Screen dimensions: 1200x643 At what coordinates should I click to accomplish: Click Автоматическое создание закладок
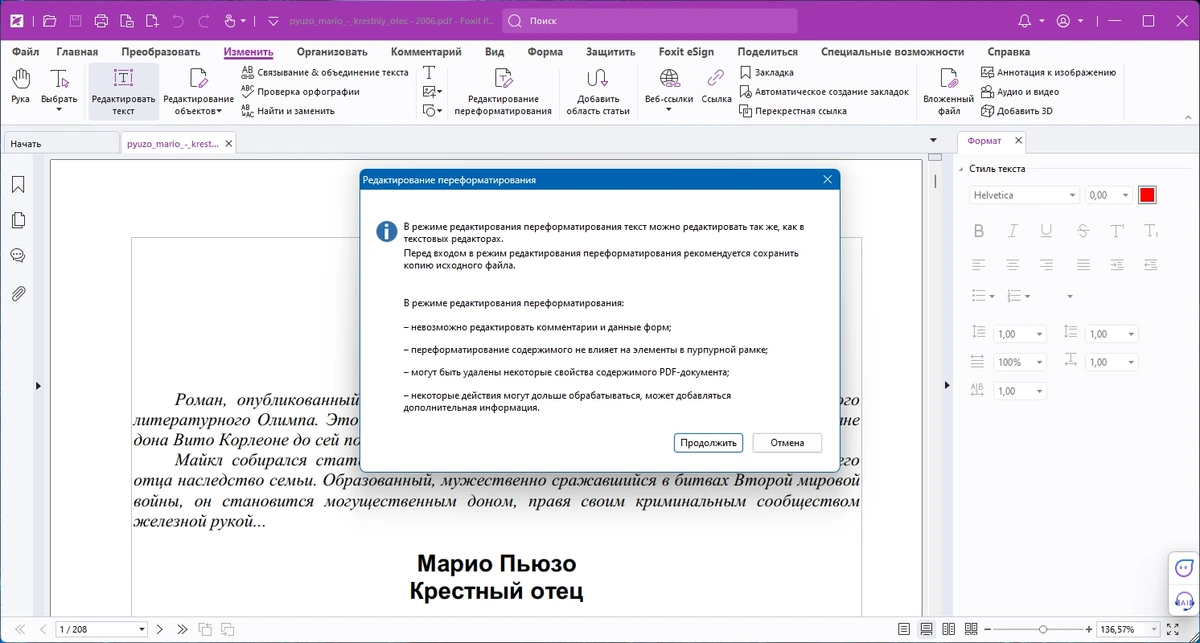tap(824, 91)
